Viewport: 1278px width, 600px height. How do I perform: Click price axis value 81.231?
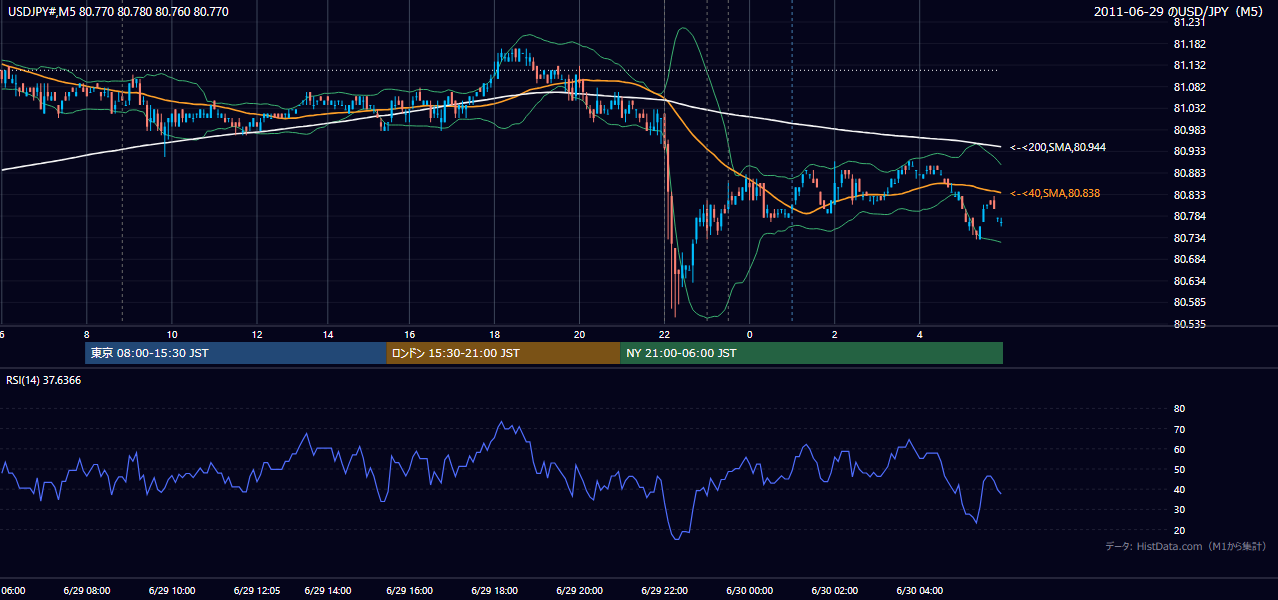1189,22
